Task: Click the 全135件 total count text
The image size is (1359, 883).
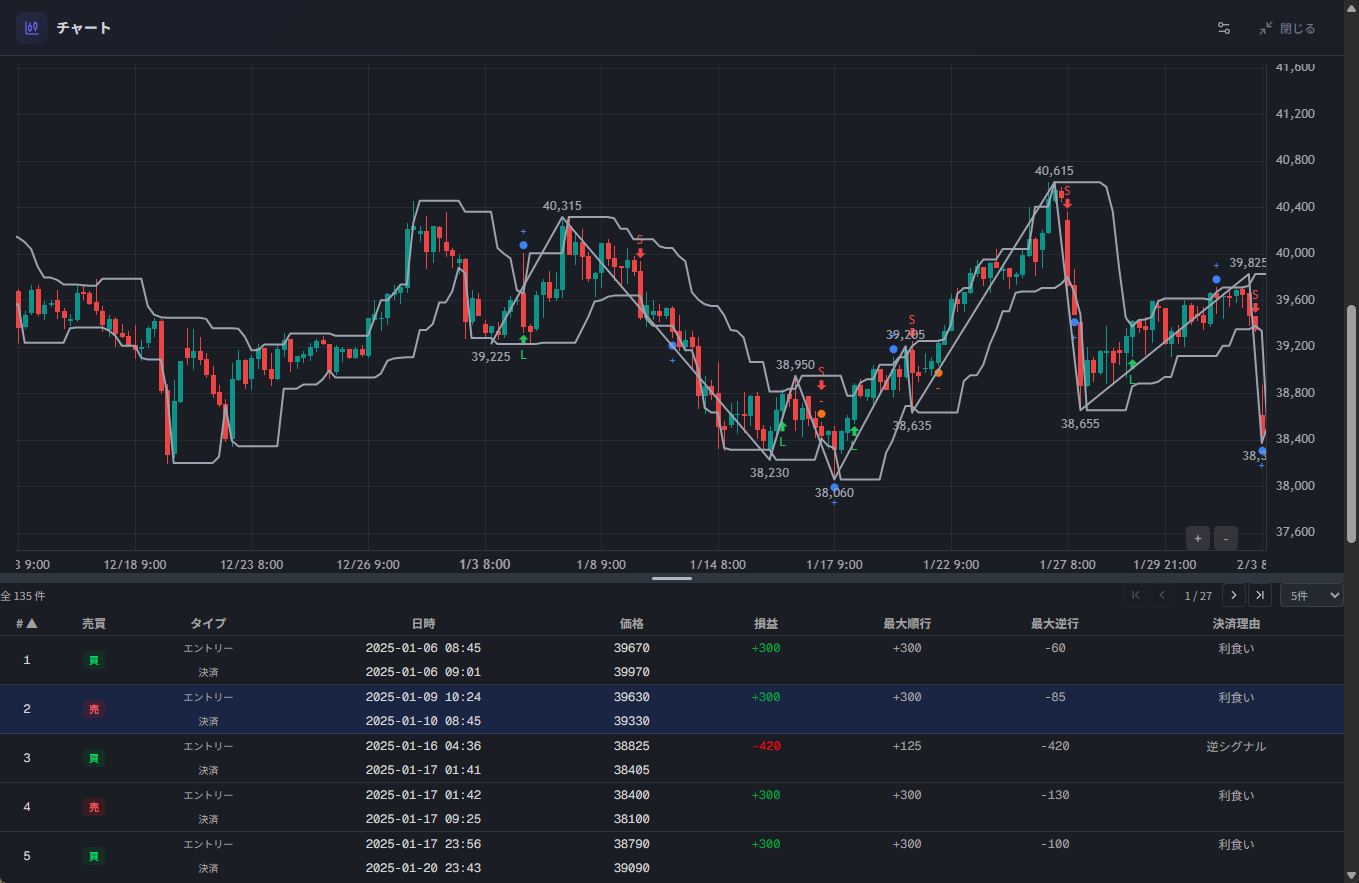Action: point(22,596)
